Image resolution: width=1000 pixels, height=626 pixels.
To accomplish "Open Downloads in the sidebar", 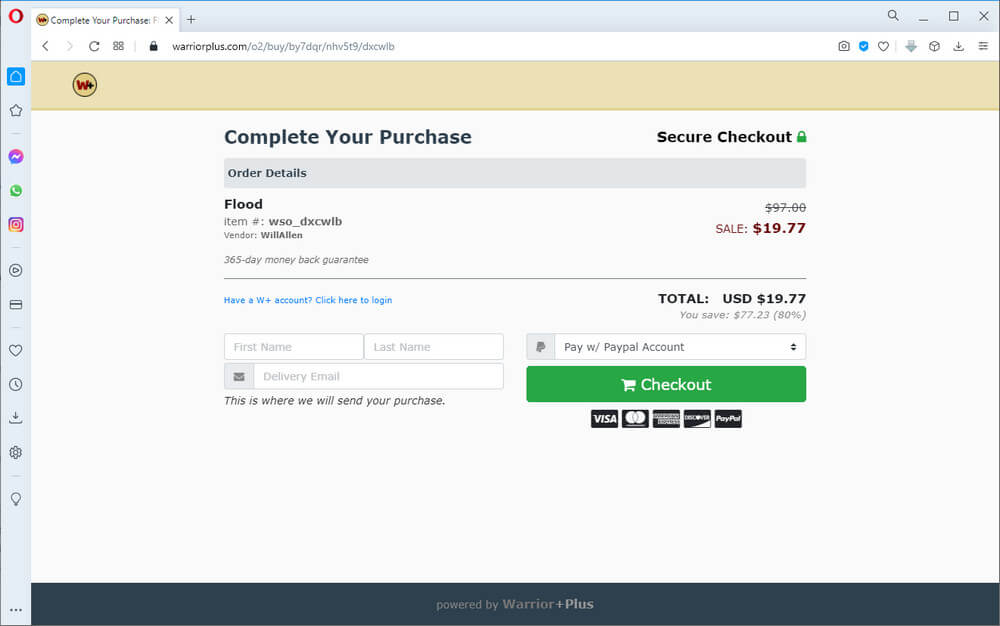I will click(x=16, y=418).
